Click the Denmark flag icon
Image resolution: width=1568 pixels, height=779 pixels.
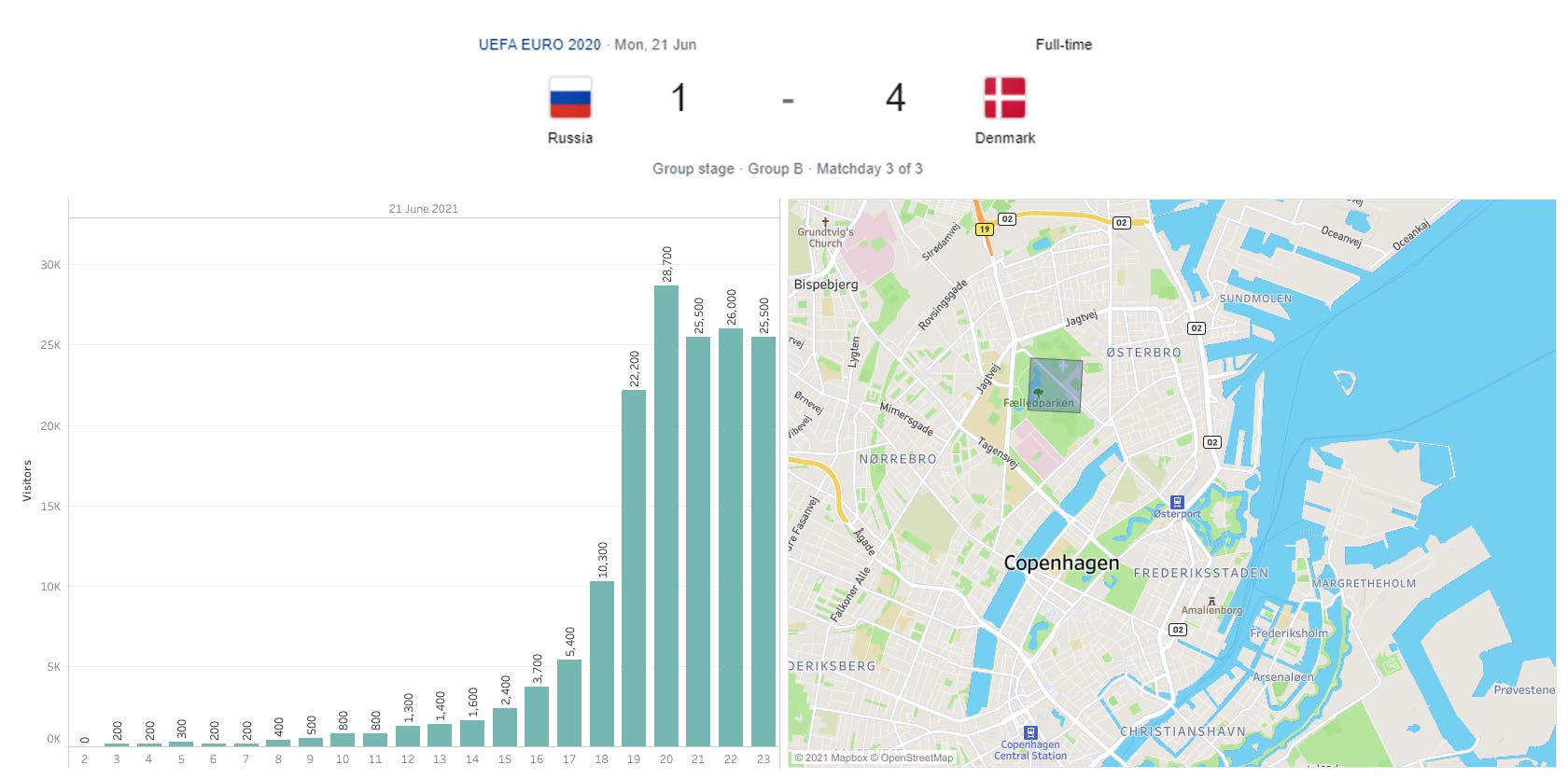click(1004, 98)
